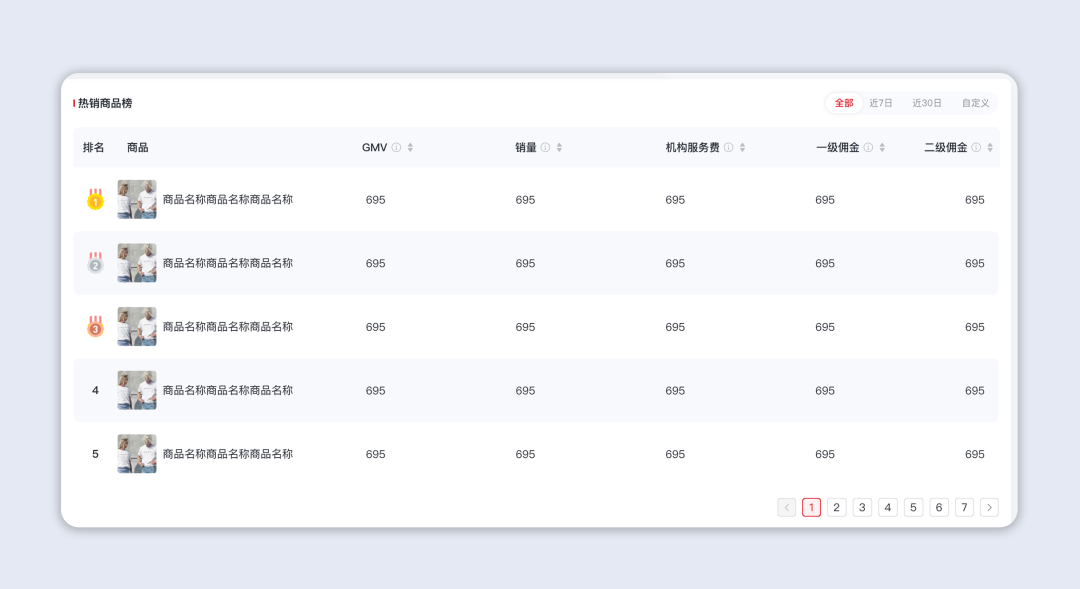Image resolution: width=1080 pixels, height=589 pixels.
Task: Click the info icon beside 销量
Action: pos(545,148)
